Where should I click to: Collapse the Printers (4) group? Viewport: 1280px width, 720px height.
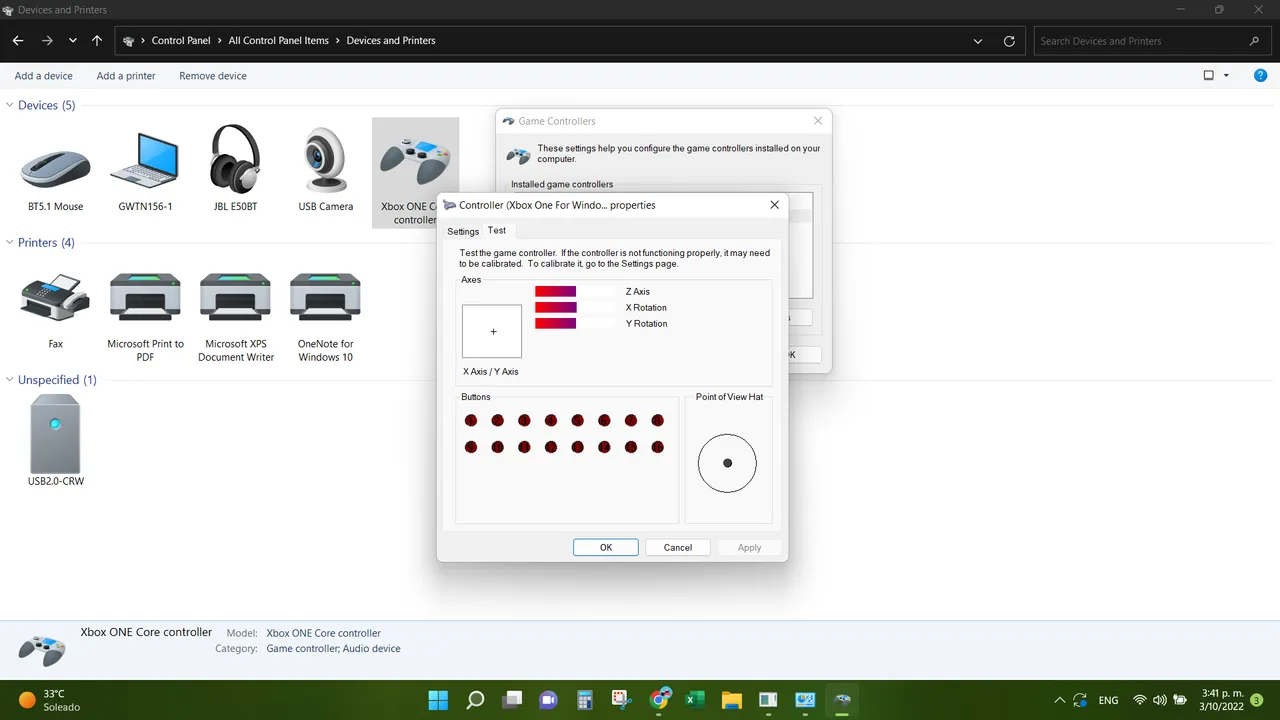click(x=10, y=242)
